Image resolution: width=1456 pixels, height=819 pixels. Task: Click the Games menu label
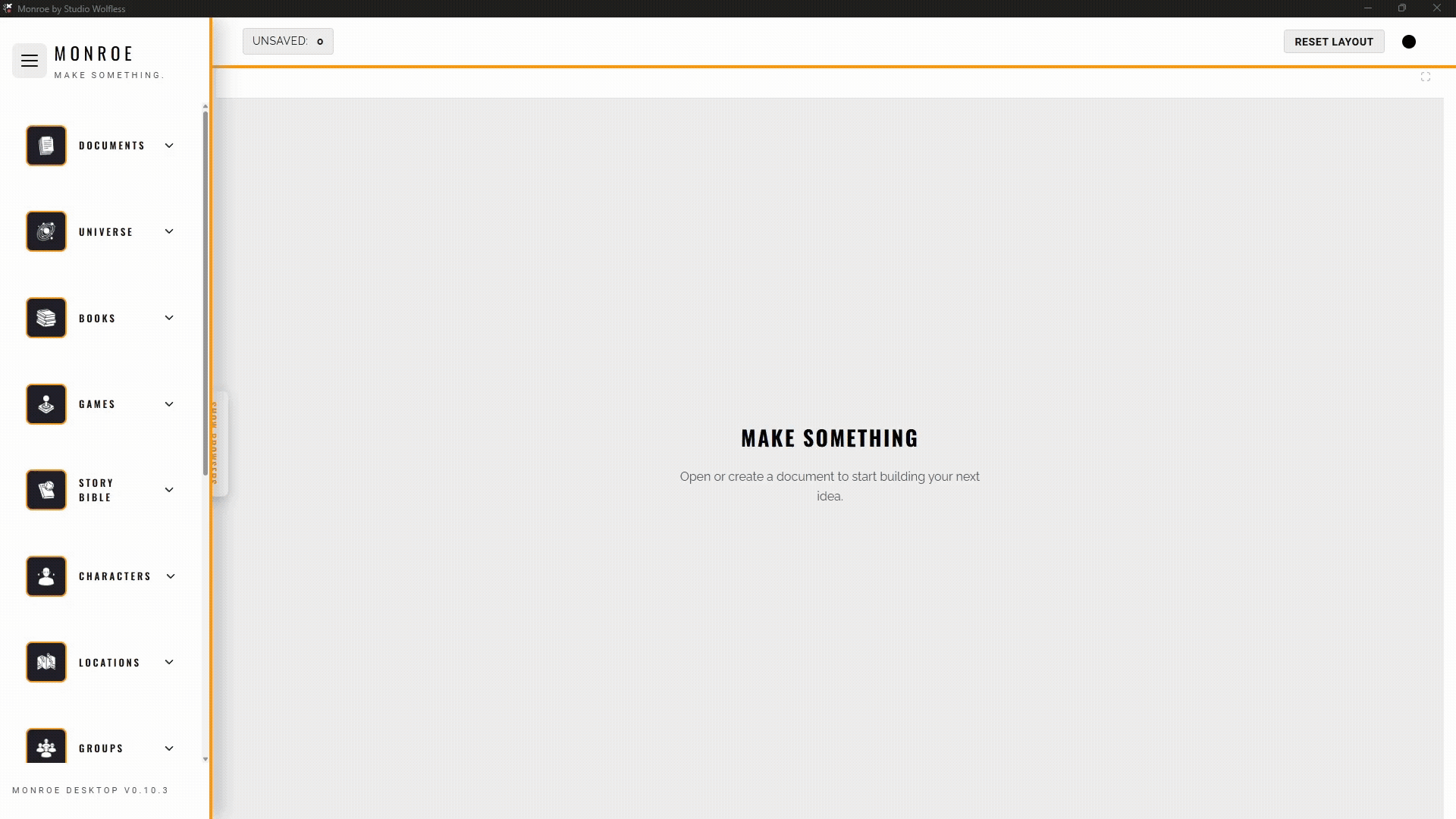(x=97, y=404)
